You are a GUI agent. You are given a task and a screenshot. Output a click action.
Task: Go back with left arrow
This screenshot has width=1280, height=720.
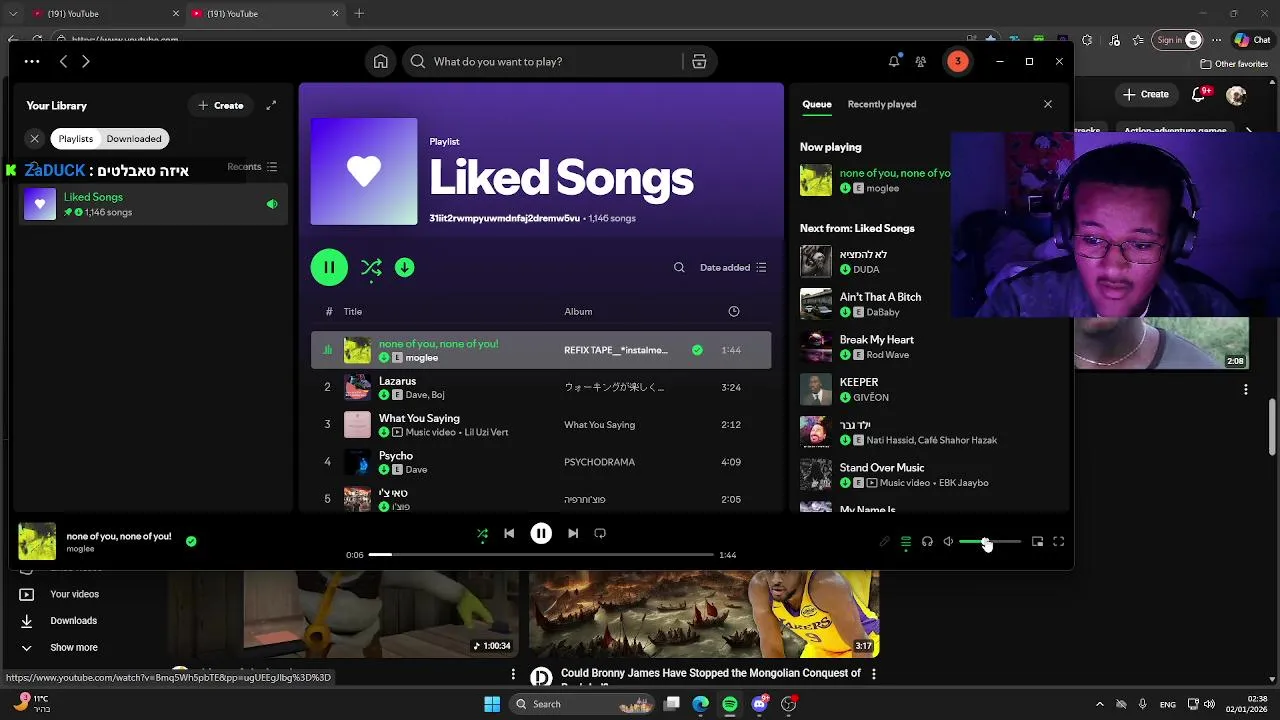(x=63, y=62)
